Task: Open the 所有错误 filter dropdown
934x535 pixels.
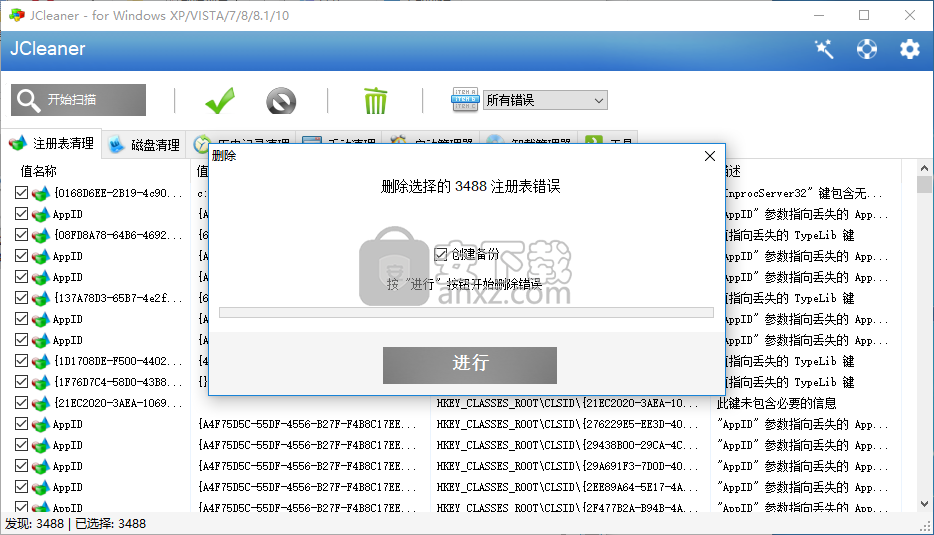Action: [x=544, y=100]
